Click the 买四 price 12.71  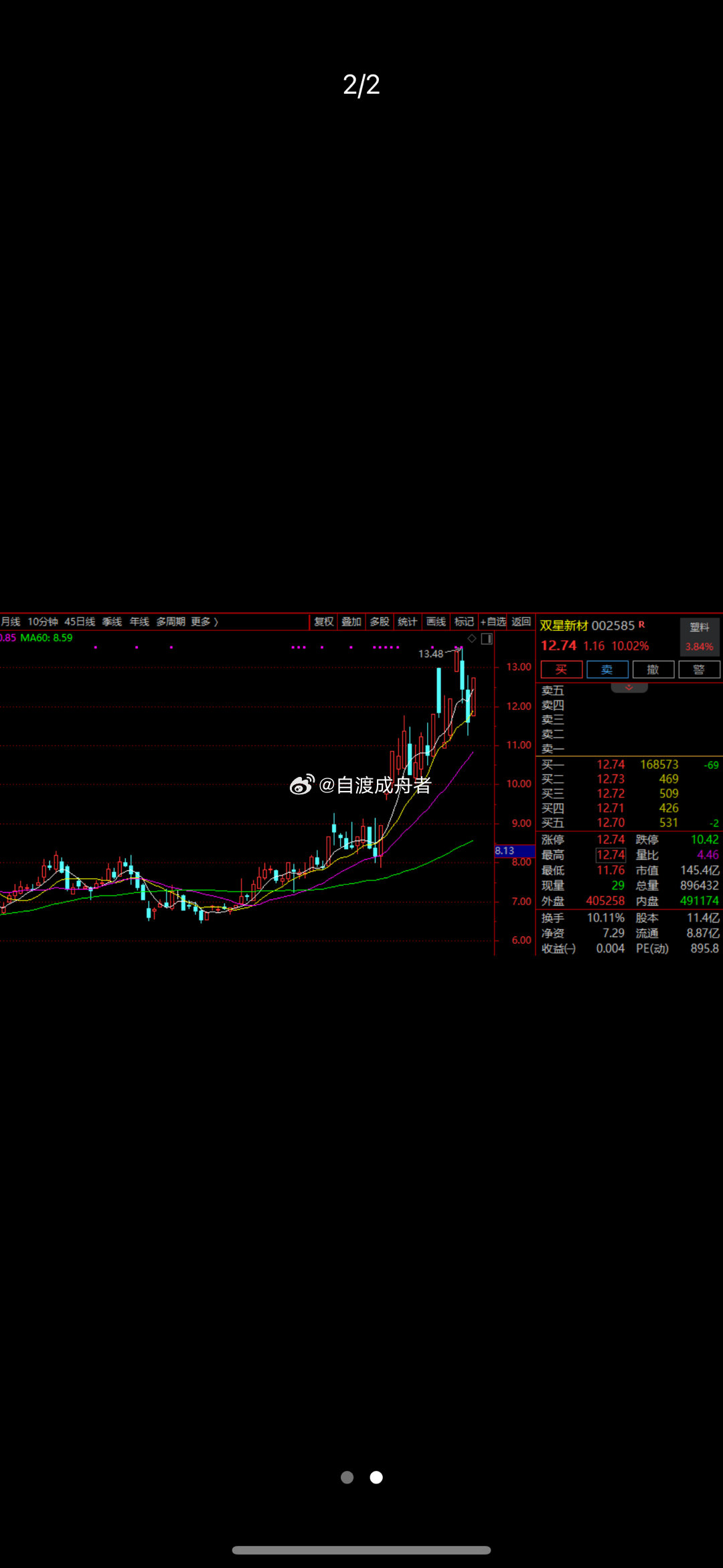pos(611,808)
